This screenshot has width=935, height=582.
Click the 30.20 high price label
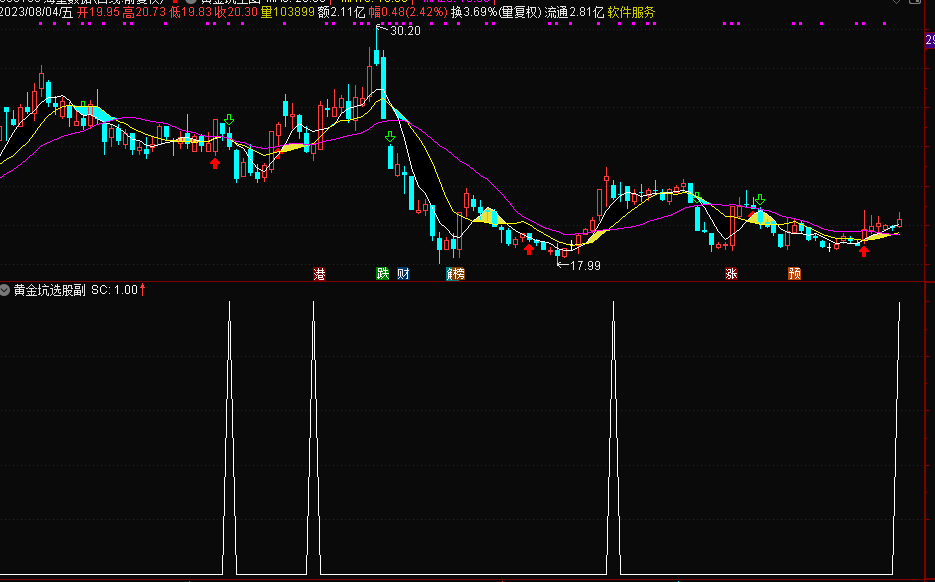pyautogui.click(x=405, y=30)
